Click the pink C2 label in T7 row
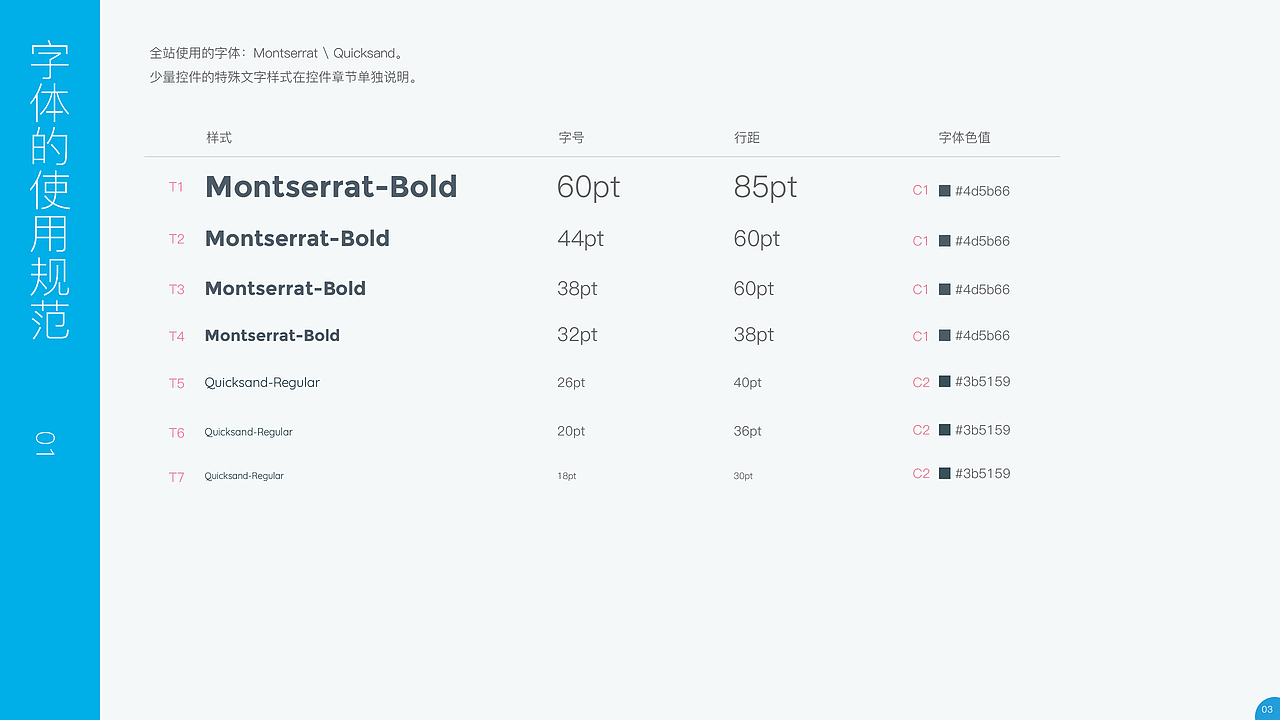This screenshot has height=720, width=1280. [x=921, y=473]
